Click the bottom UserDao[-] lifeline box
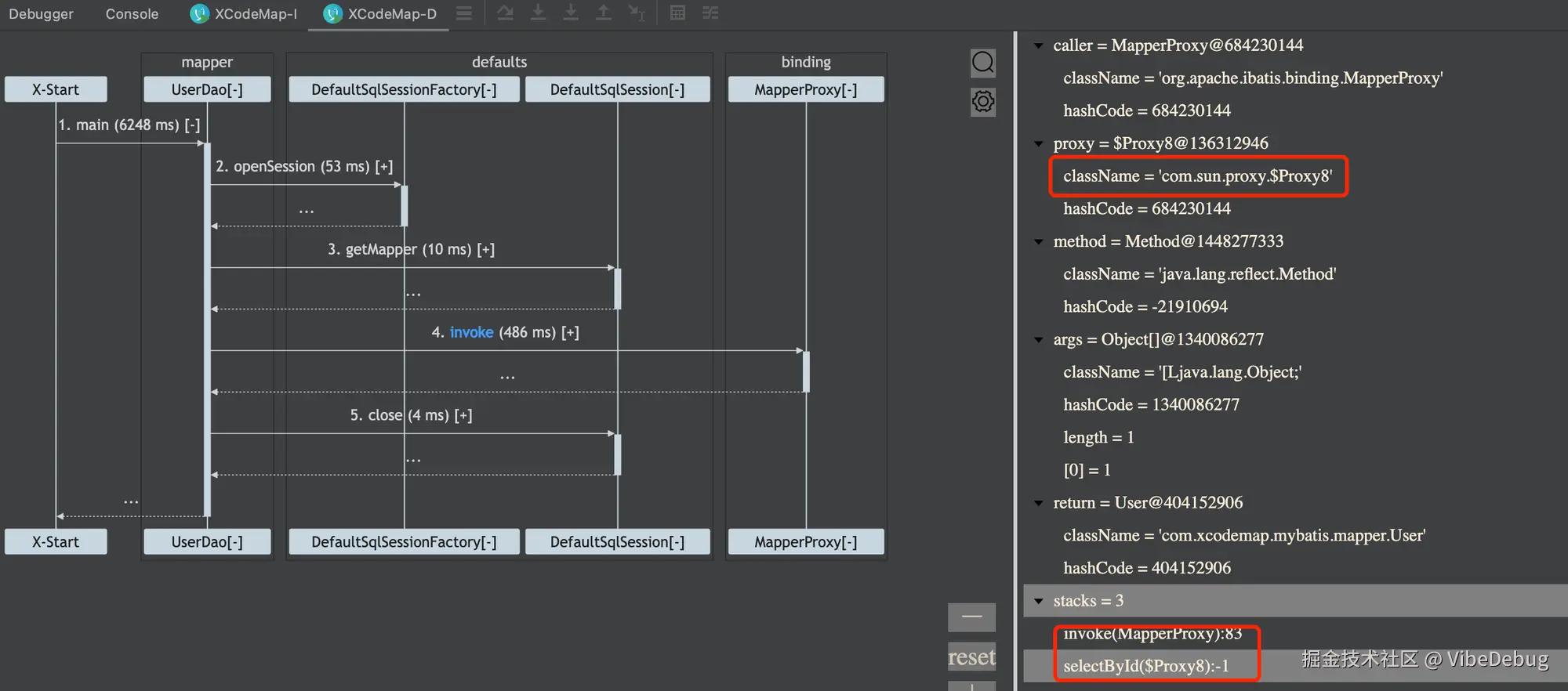Viewport: 1568px width, 691px height. pos(207,541)
